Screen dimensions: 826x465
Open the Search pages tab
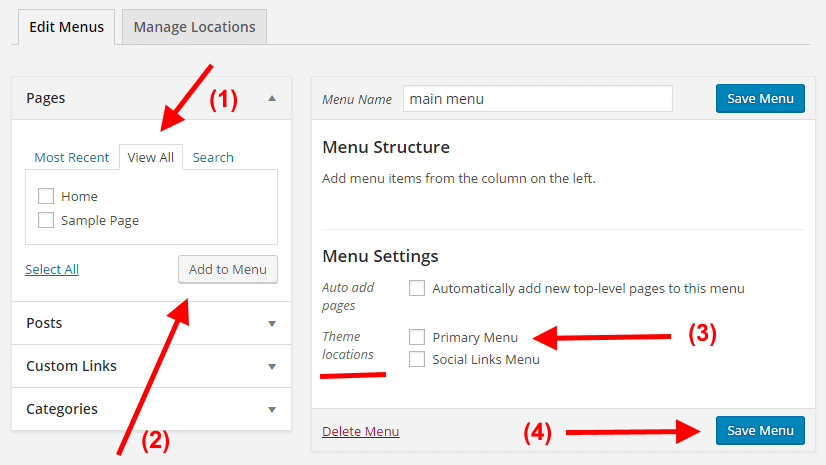coord(213,157)
